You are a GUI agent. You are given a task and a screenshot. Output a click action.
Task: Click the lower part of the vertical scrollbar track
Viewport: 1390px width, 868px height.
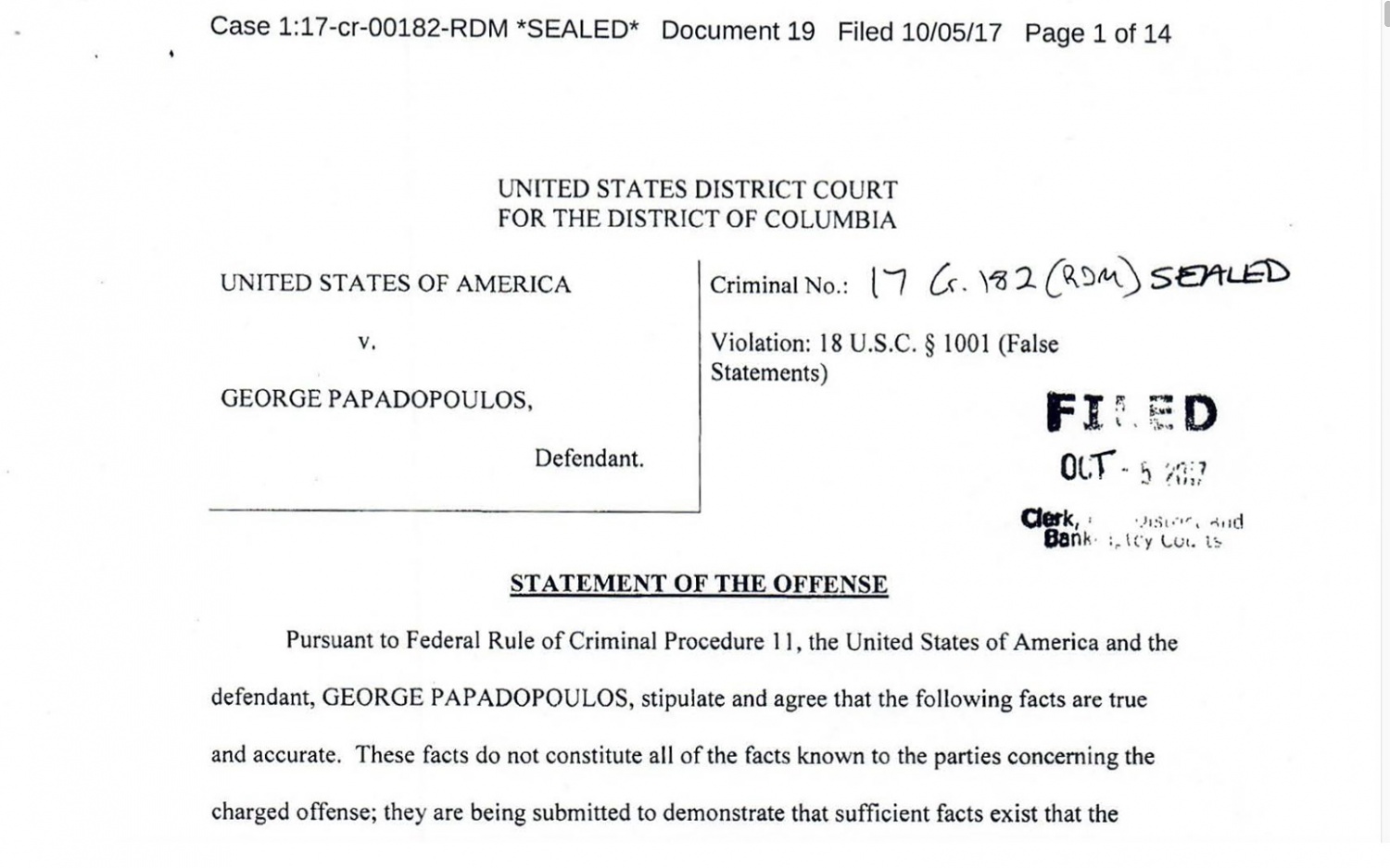click(1384, 648)
